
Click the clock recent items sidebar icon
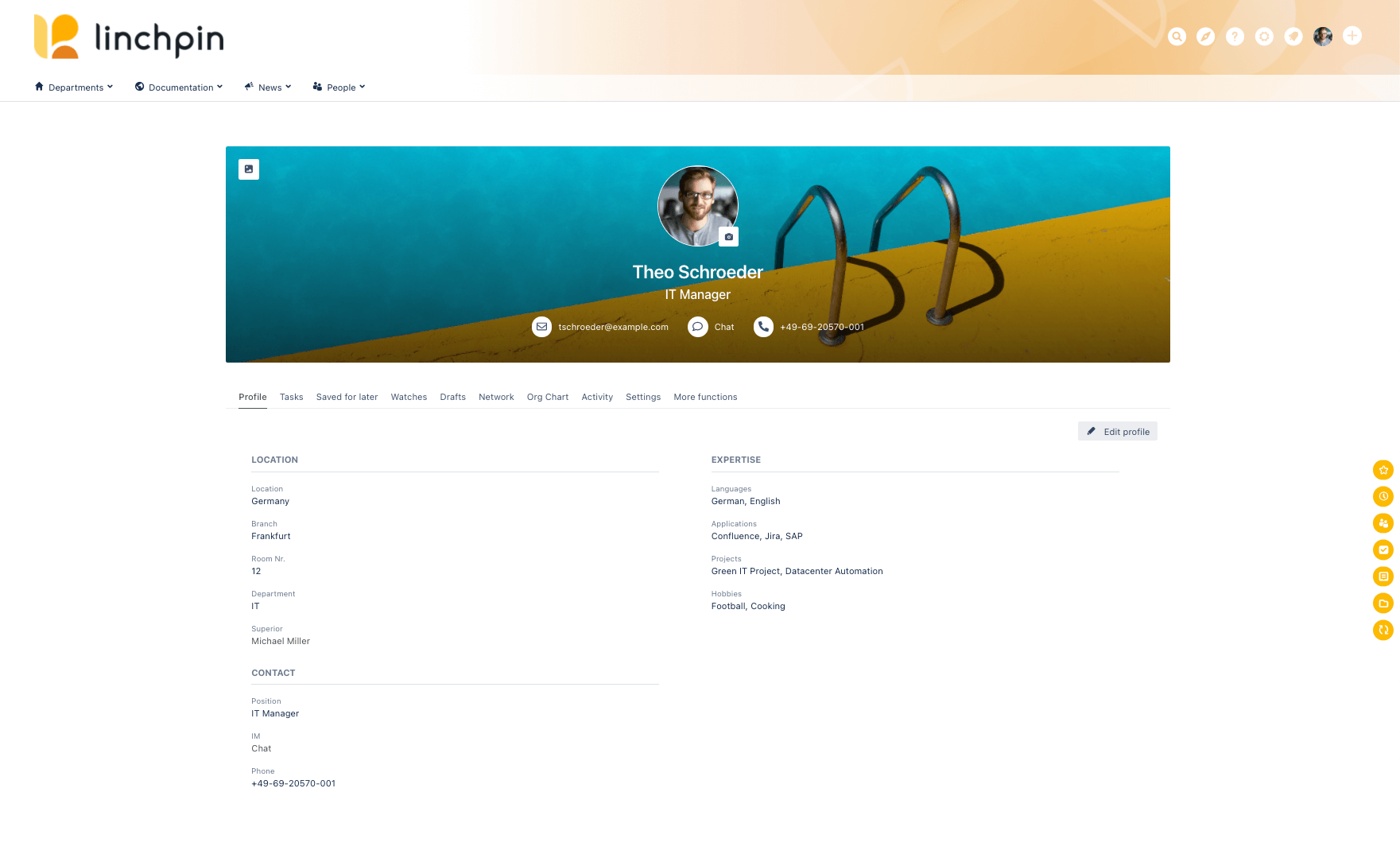(1383, 496)
